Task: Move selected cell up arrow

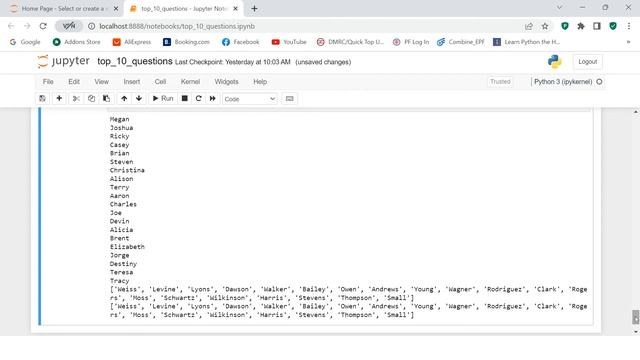Action: (x=124, y=99)
